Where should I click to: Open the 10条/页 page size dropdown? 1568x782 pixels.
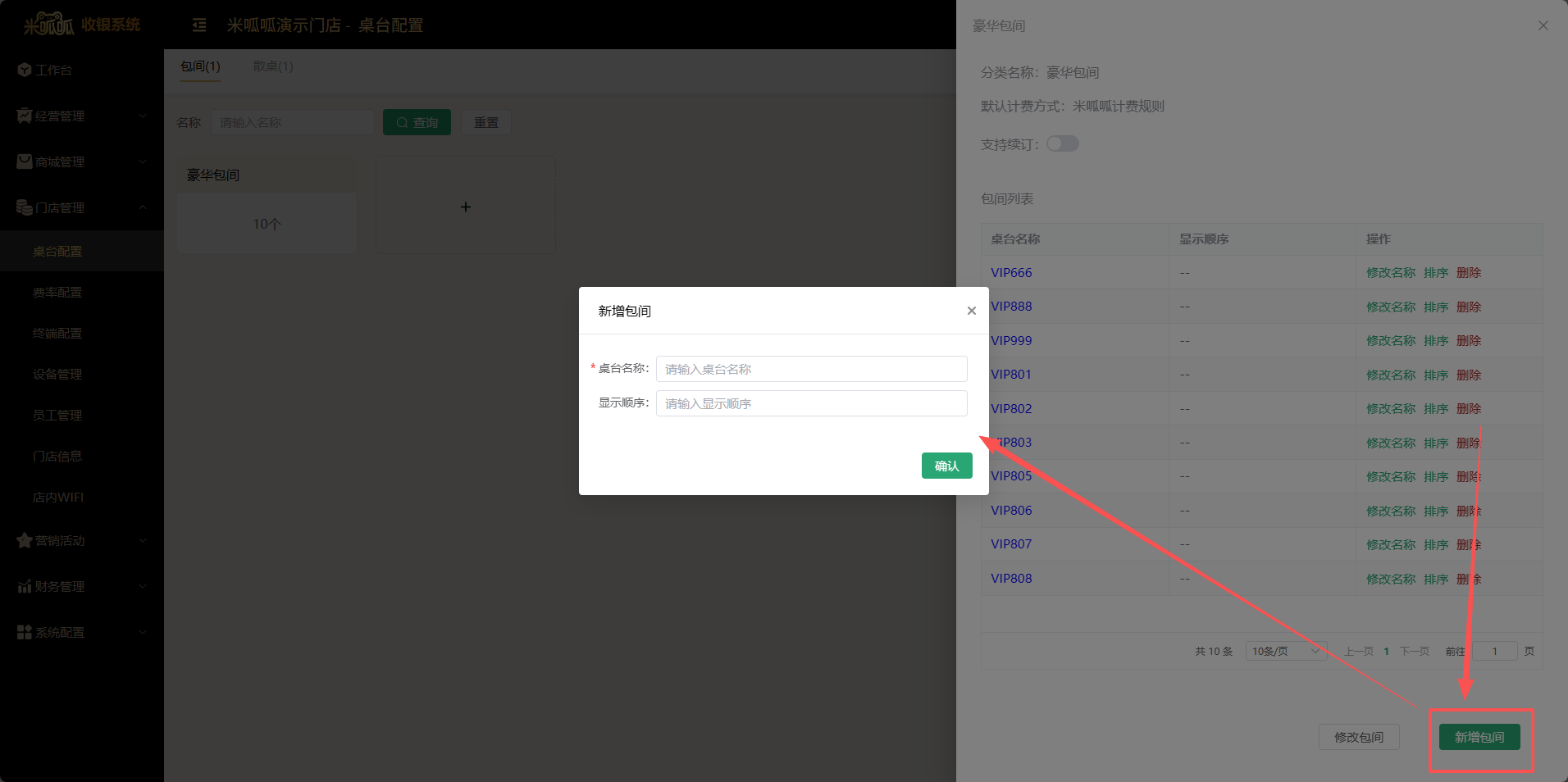pos(1285,652)
